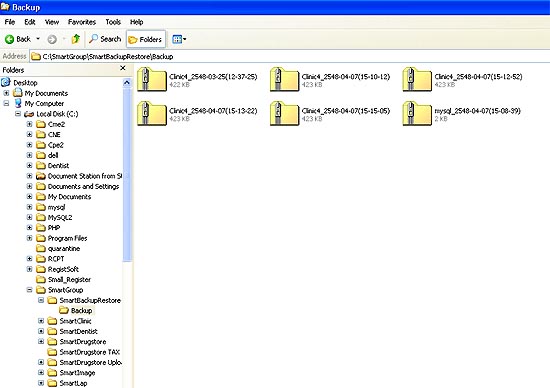
Task: Click the address bar path field
Action: coord(289,56)
